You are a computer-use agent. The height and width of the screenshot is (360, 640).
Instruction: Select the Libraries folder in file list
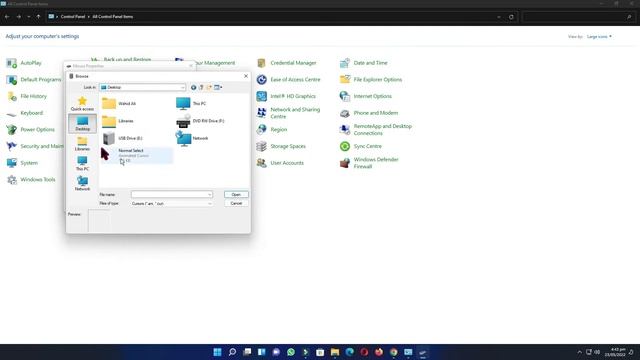pos(118,121)
